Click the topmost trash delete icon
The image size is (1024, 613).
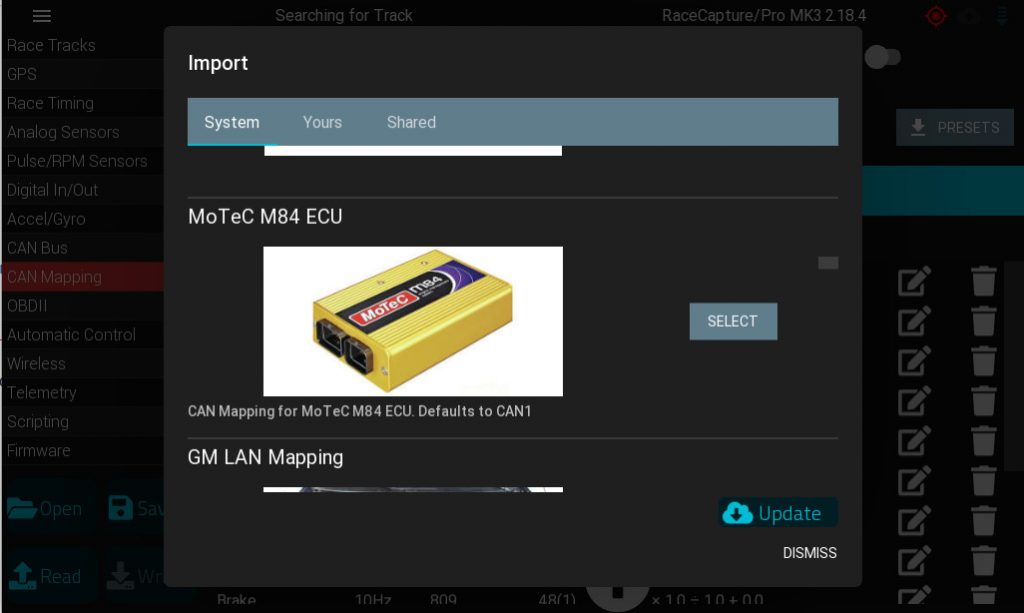coord(984,281)
